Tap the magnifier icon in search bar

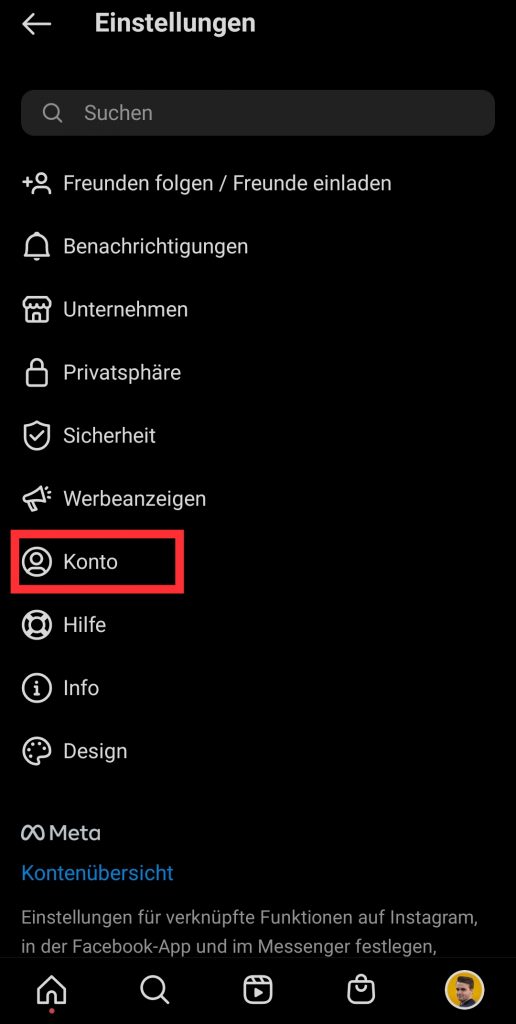click(x=52, y=113)
